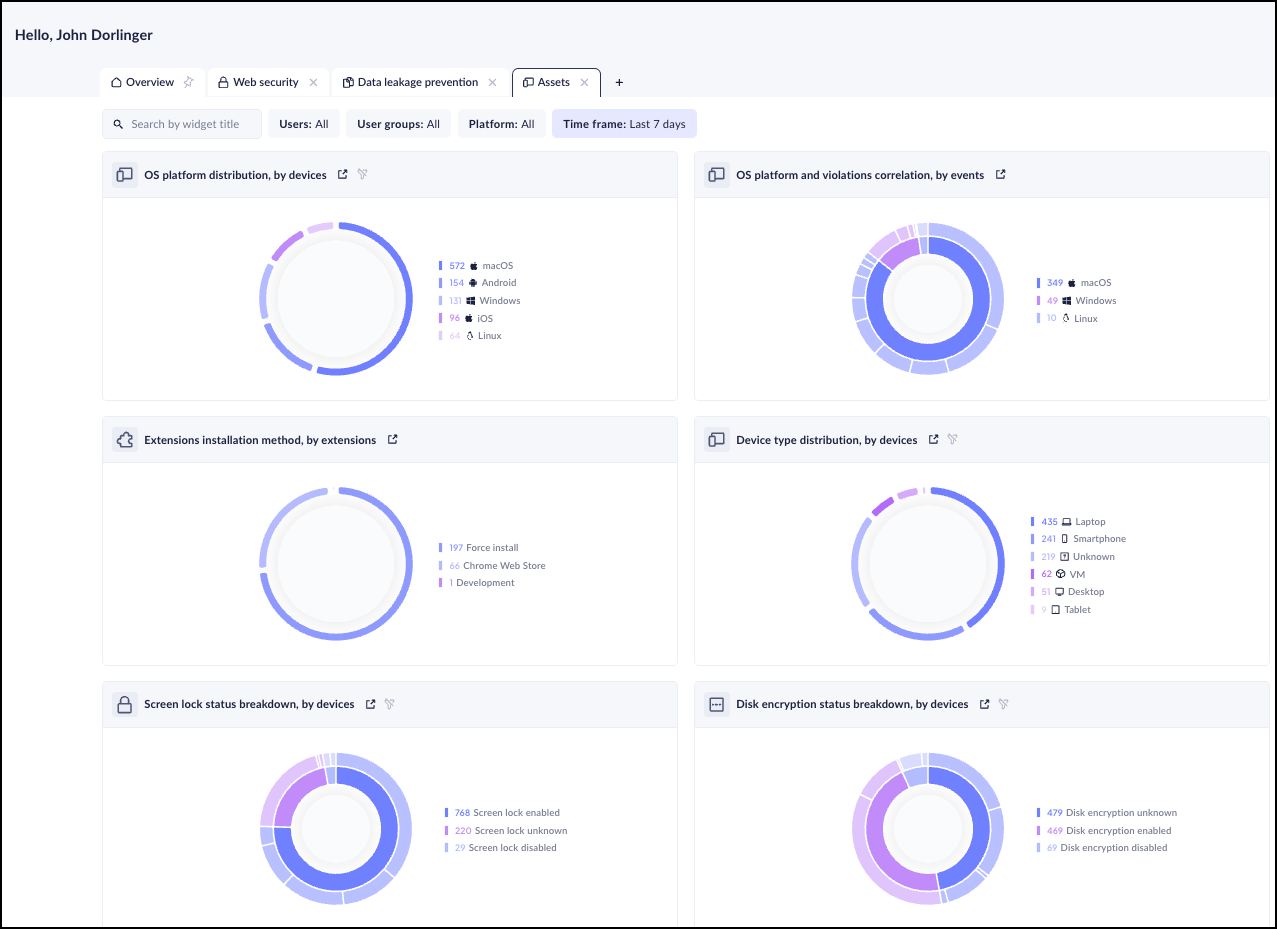Open Screen lock status breakdown external link
The height and width of the screenshot is (929, 1277).
pyautogui.click(x=371, y=704)
